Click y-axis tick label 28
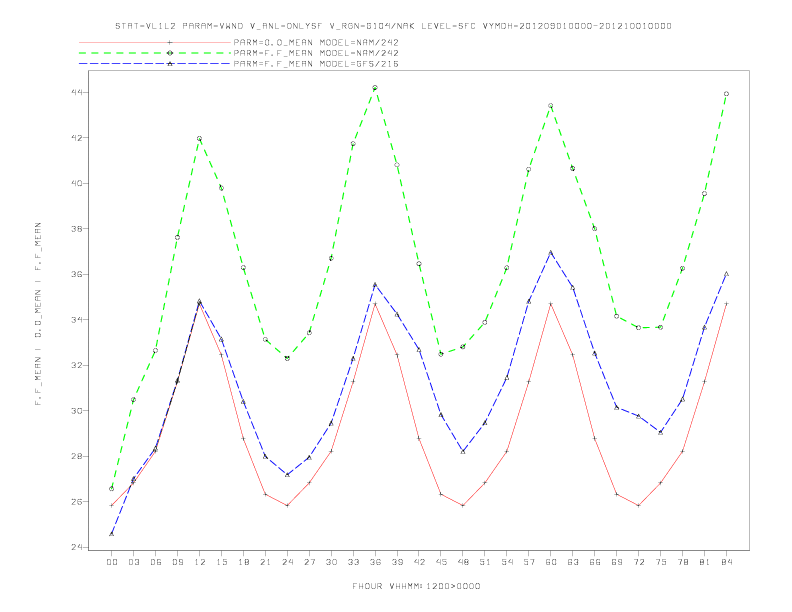 tap(78, 456)
